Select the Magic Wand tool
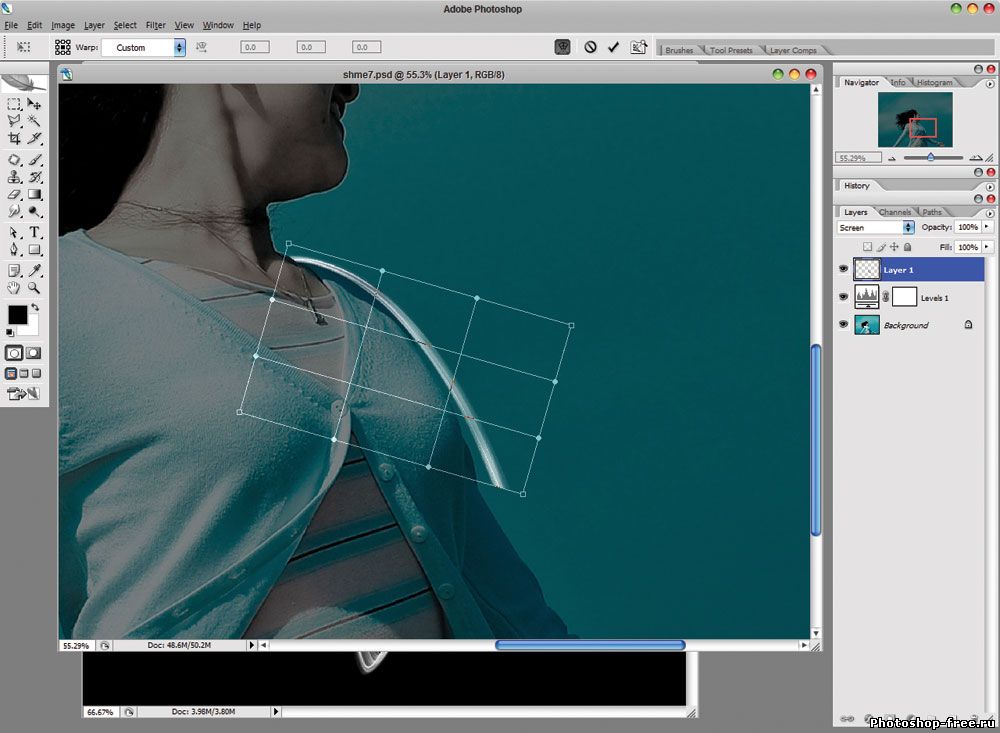Viewport: 1000px width, 733px height. click(34, 121)
